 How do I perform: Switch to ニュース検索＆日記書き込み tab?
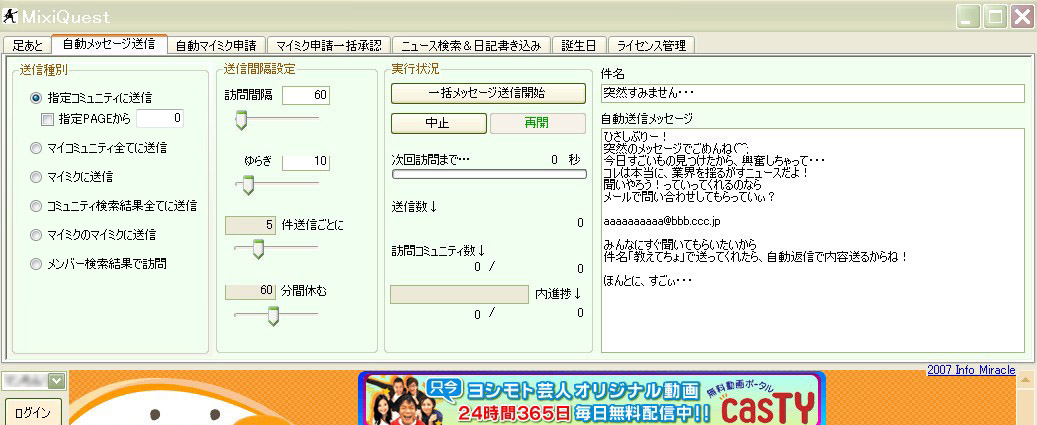471,45
